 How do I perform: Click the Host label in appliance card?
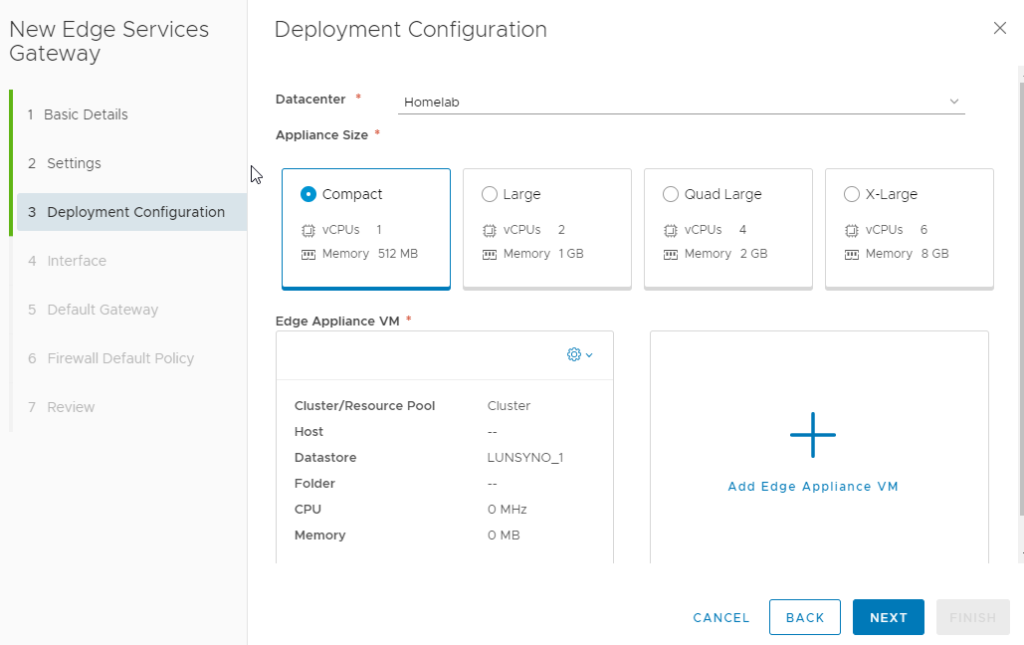tap(309, 432)
